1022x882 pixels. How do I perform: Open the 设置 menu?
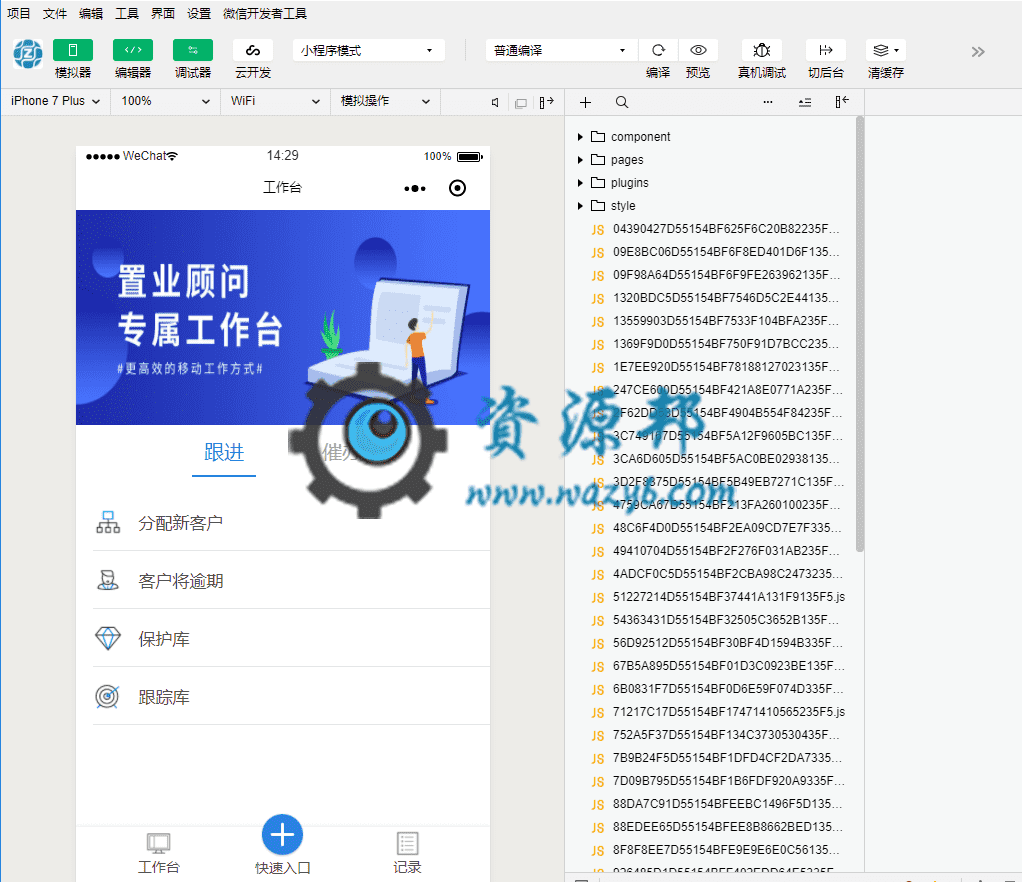tap(199, 13)
